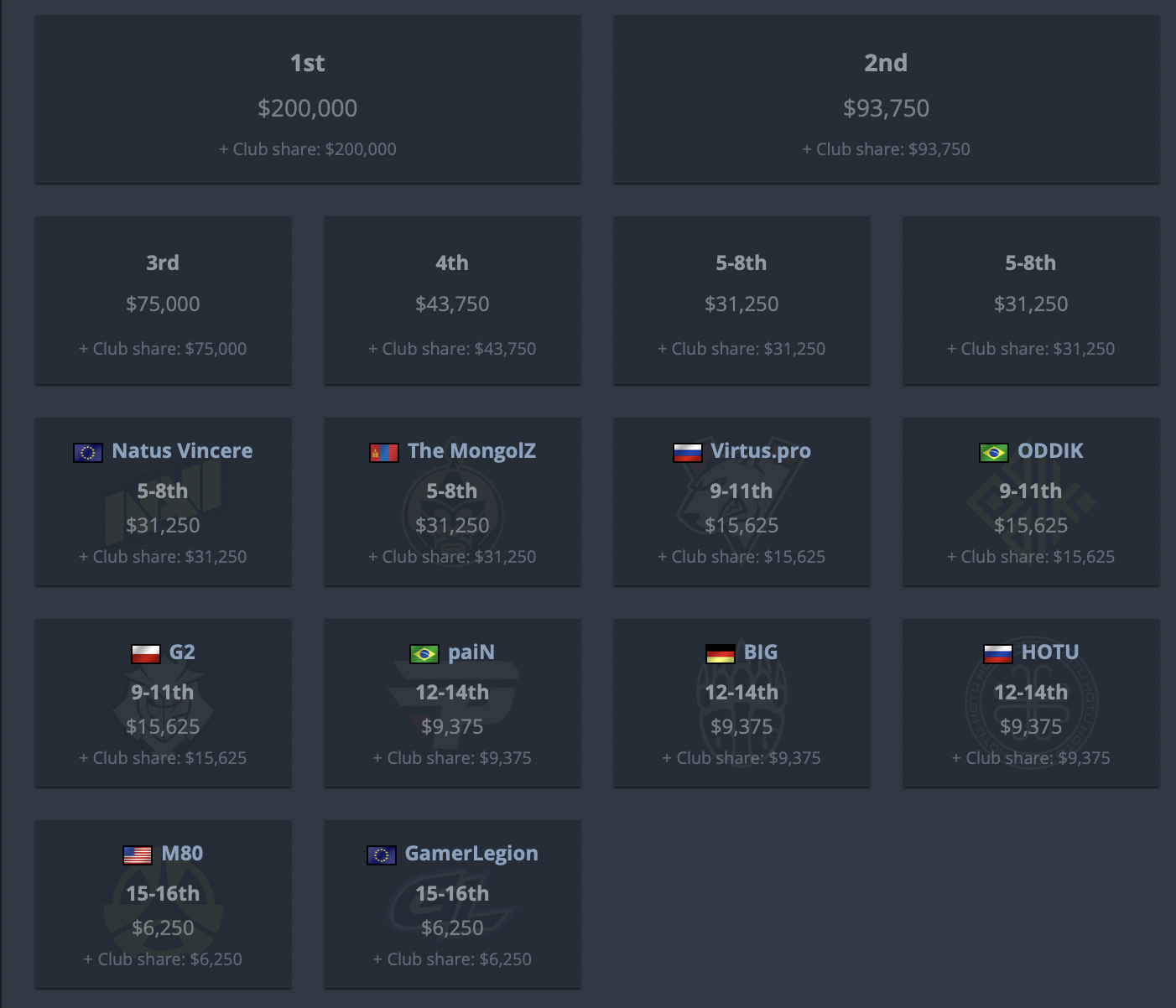Click the Poland flag beside G2
The width and height of the screenshot is (1176, 1008).
pos(146,654)
